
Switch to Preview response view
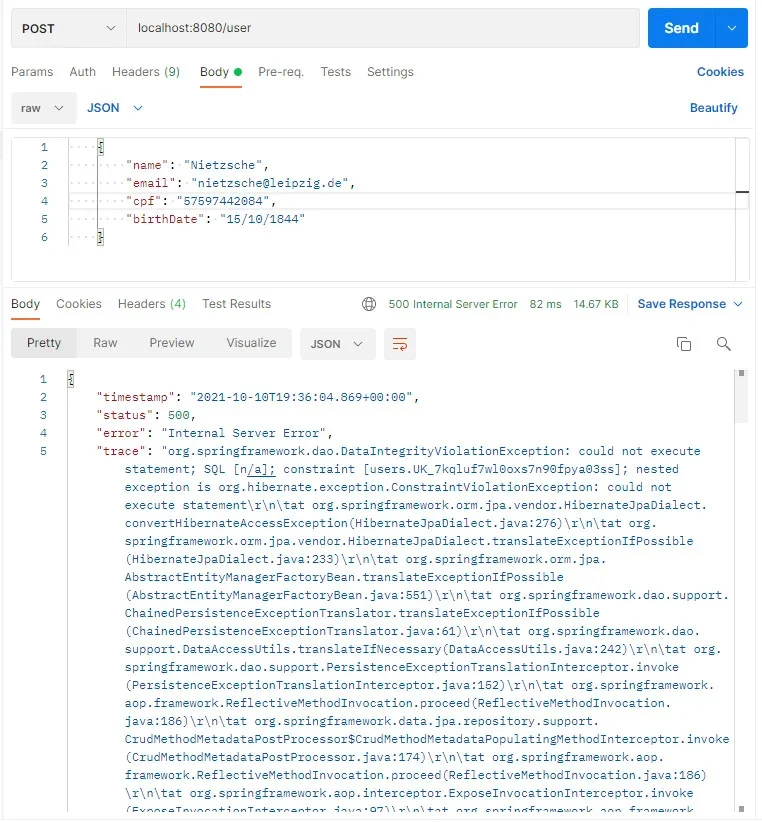(x=171, y=343)
